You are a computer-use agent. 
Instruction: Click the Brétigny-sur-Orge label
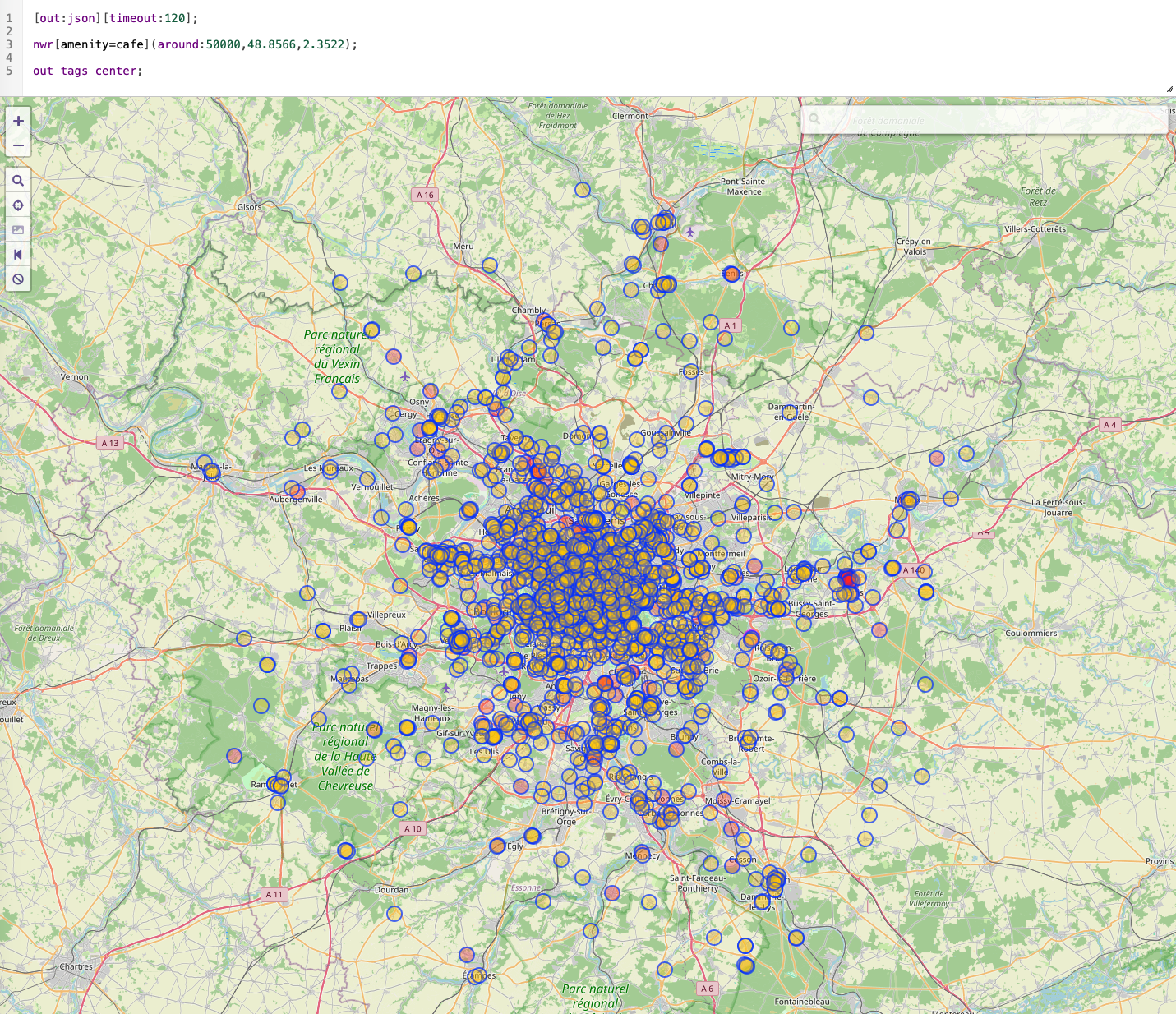[x=566, y=816]
